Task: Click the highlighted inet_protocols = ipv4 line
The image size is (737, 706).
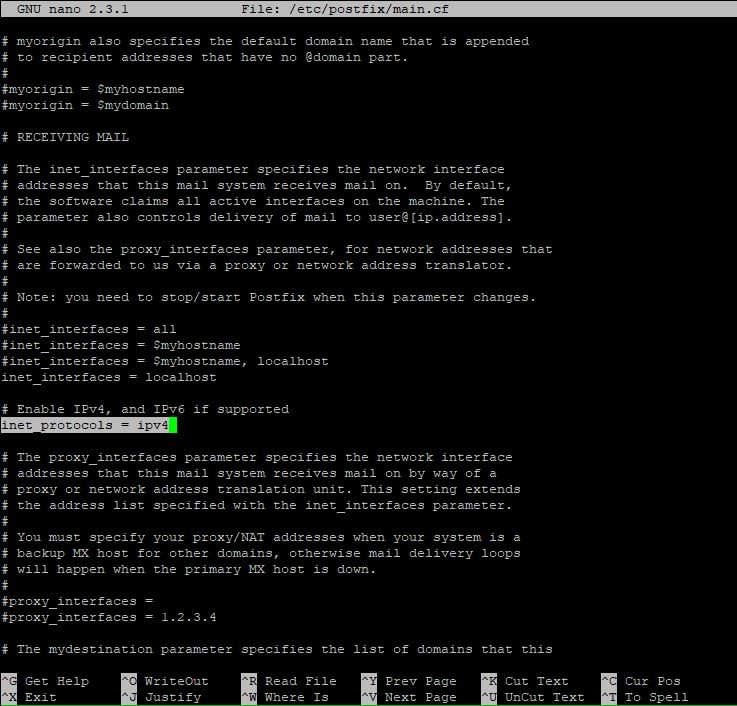Action: click(85, 425)
